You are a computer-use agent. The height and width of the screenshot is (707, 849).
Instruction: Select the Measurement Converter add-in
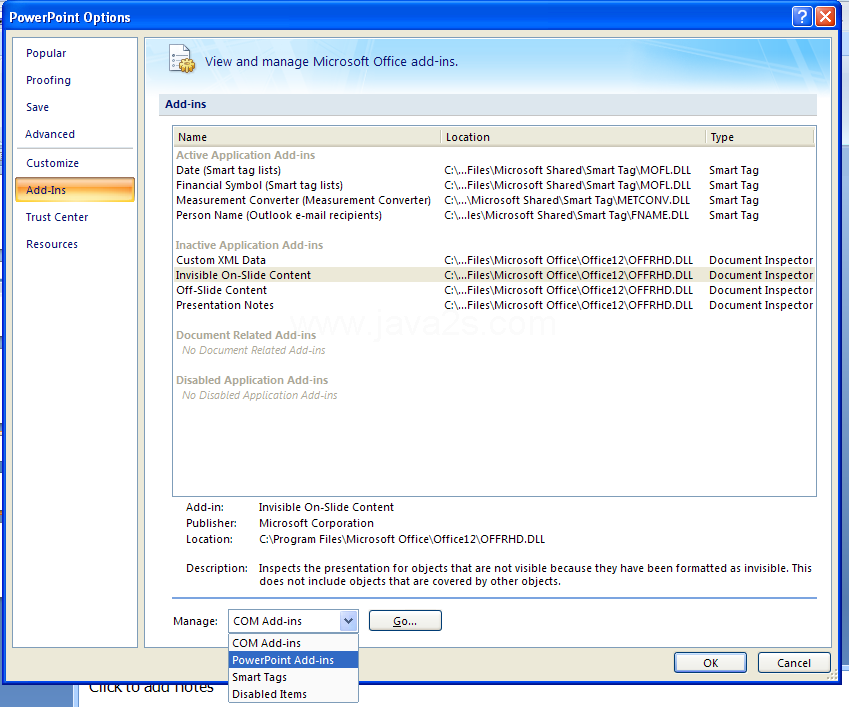pyautogui.click(x=494, y=200)
